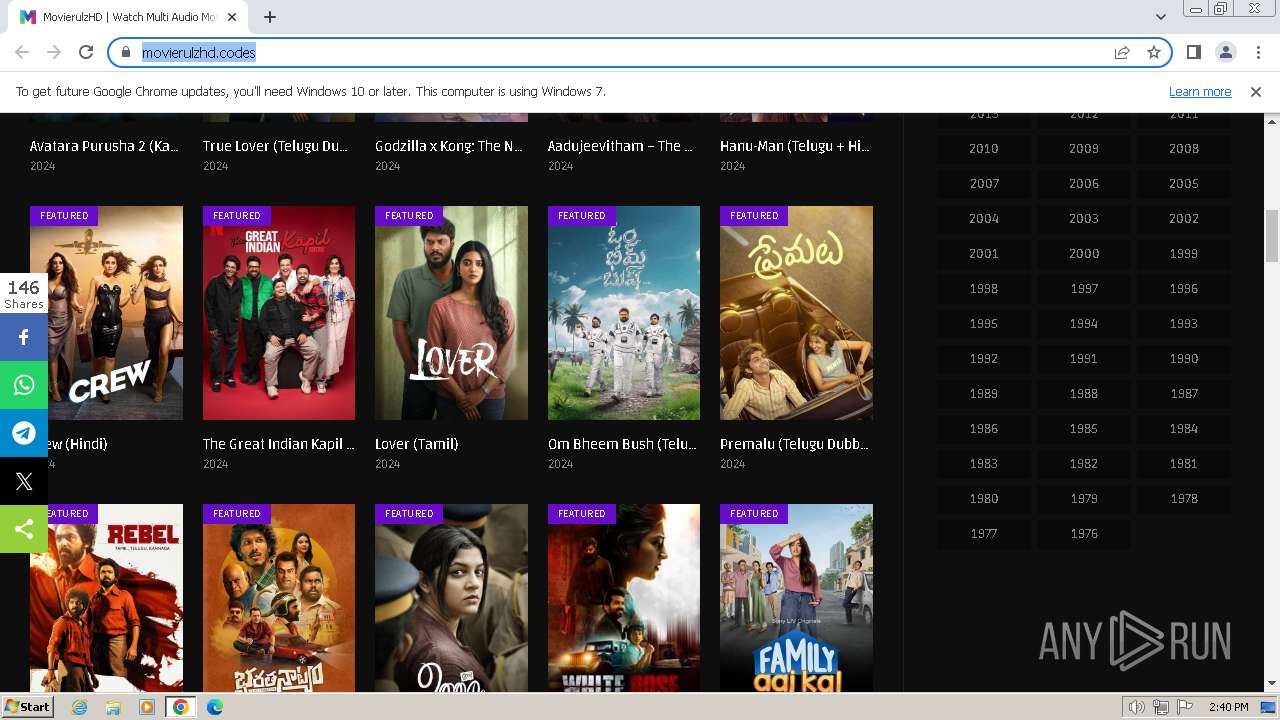Open Avatara Purusha 2 title link

click(104, 146)
